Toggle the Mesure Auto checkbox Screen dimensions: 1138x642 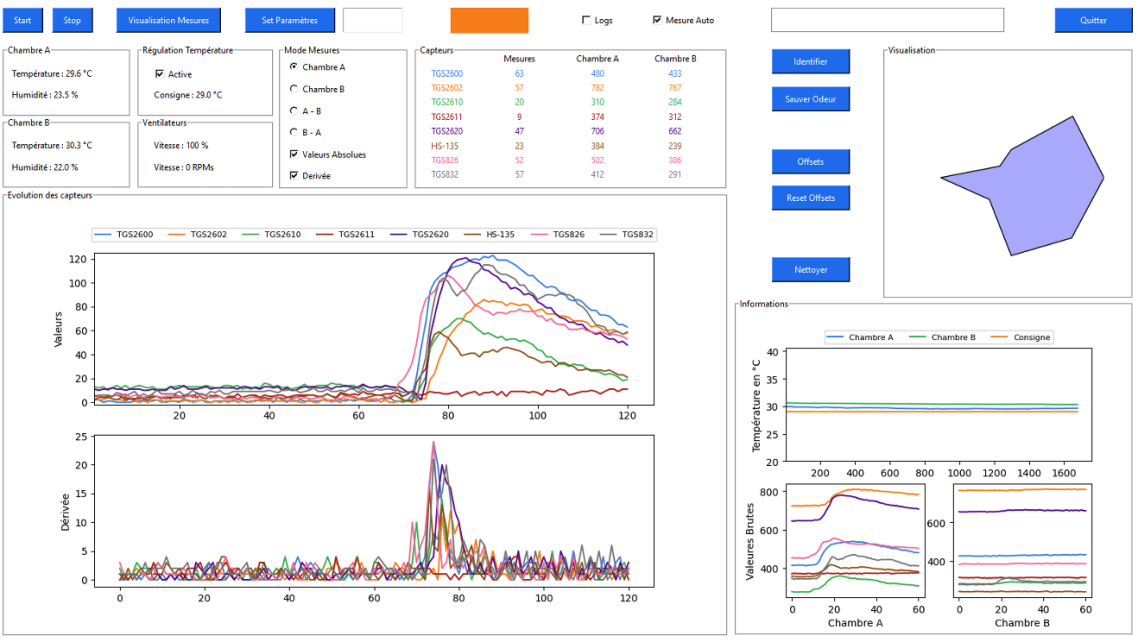click(657, 20)
